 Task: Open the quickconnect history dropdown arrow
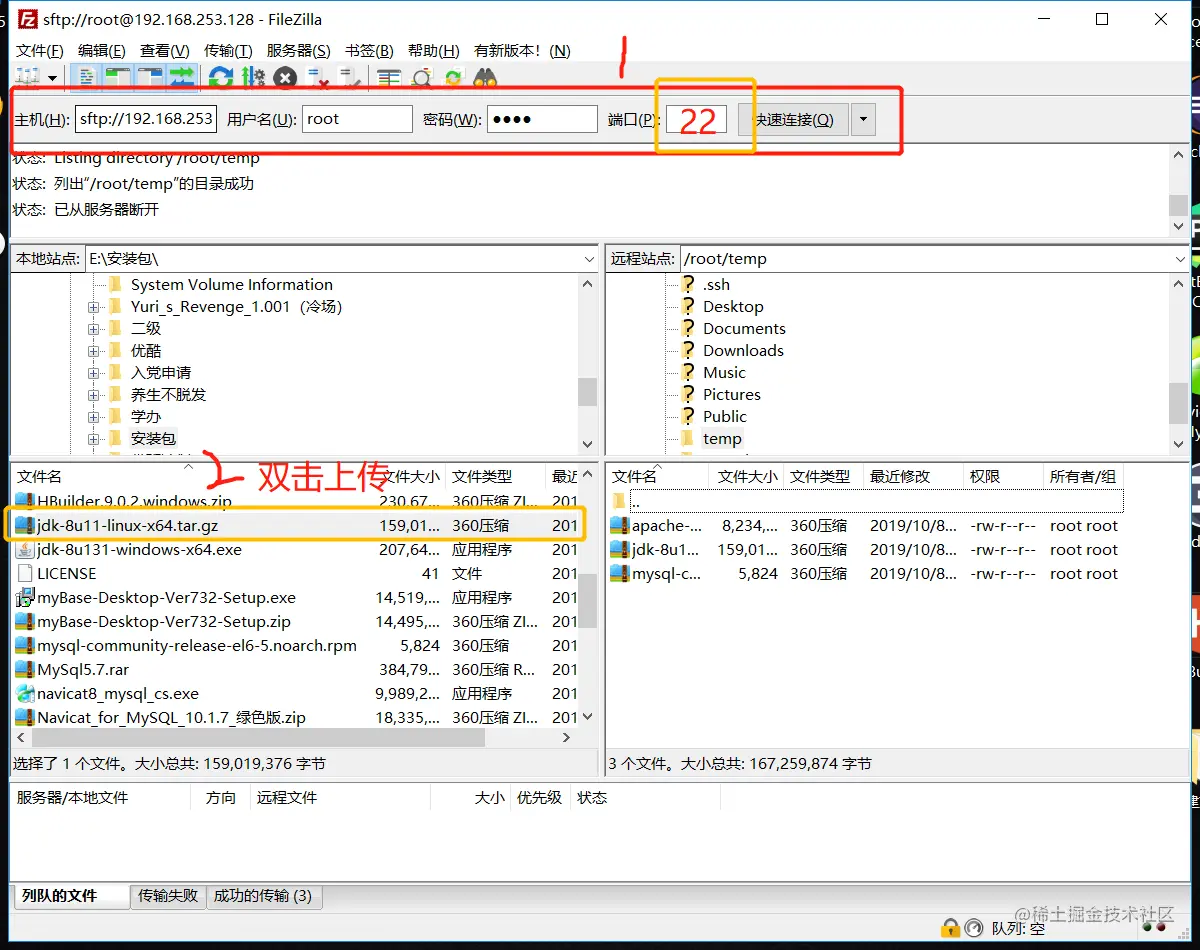(x=865, y=119)
